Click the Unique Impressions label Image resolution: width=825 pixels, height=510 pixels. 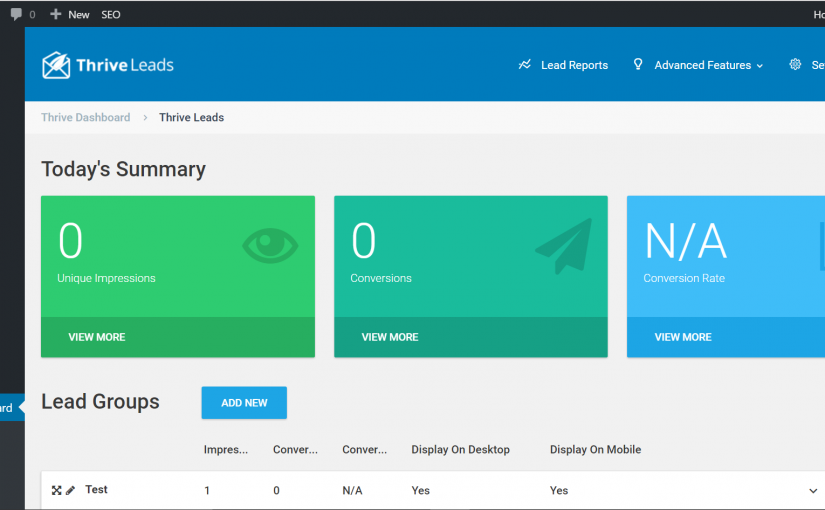pos(106,278)
